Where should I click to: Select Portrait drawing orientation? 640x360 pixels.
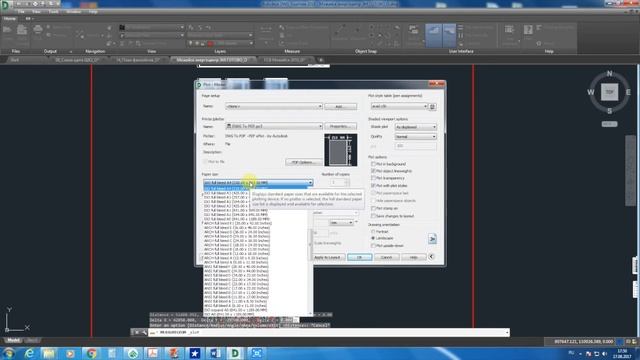[x=373, y=232]
